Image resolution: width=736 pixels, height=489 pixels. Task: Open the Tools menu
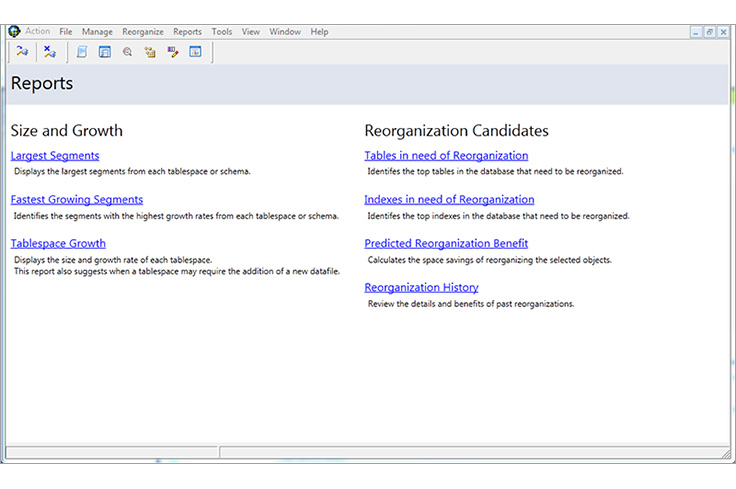222,32
